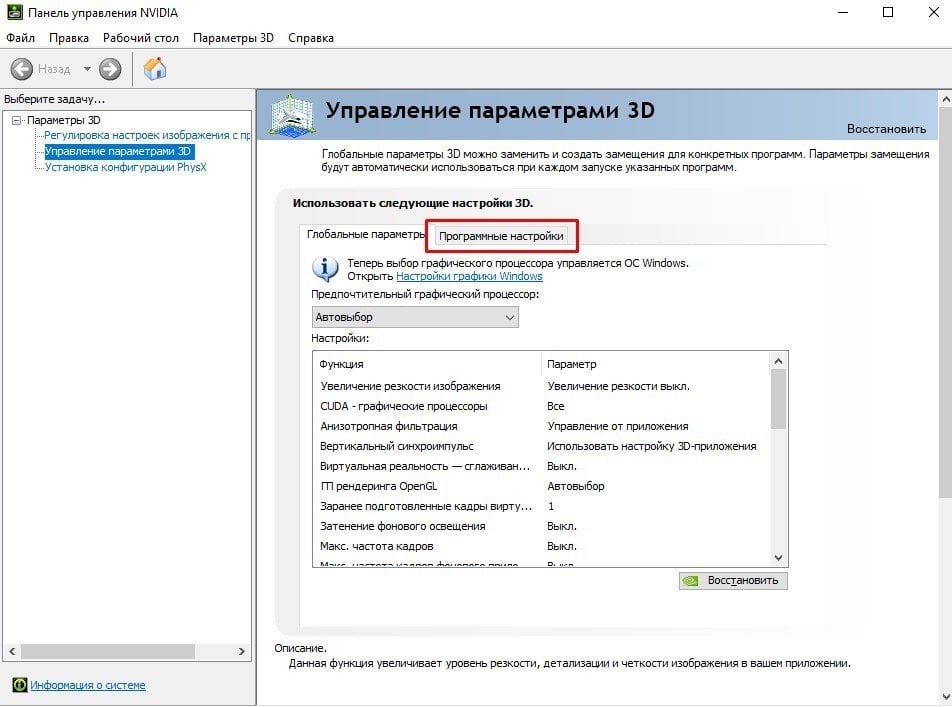The width and height of the screenshot is (952, 707).
Task: Open Настройки графики Windows link
Action: 469,276
